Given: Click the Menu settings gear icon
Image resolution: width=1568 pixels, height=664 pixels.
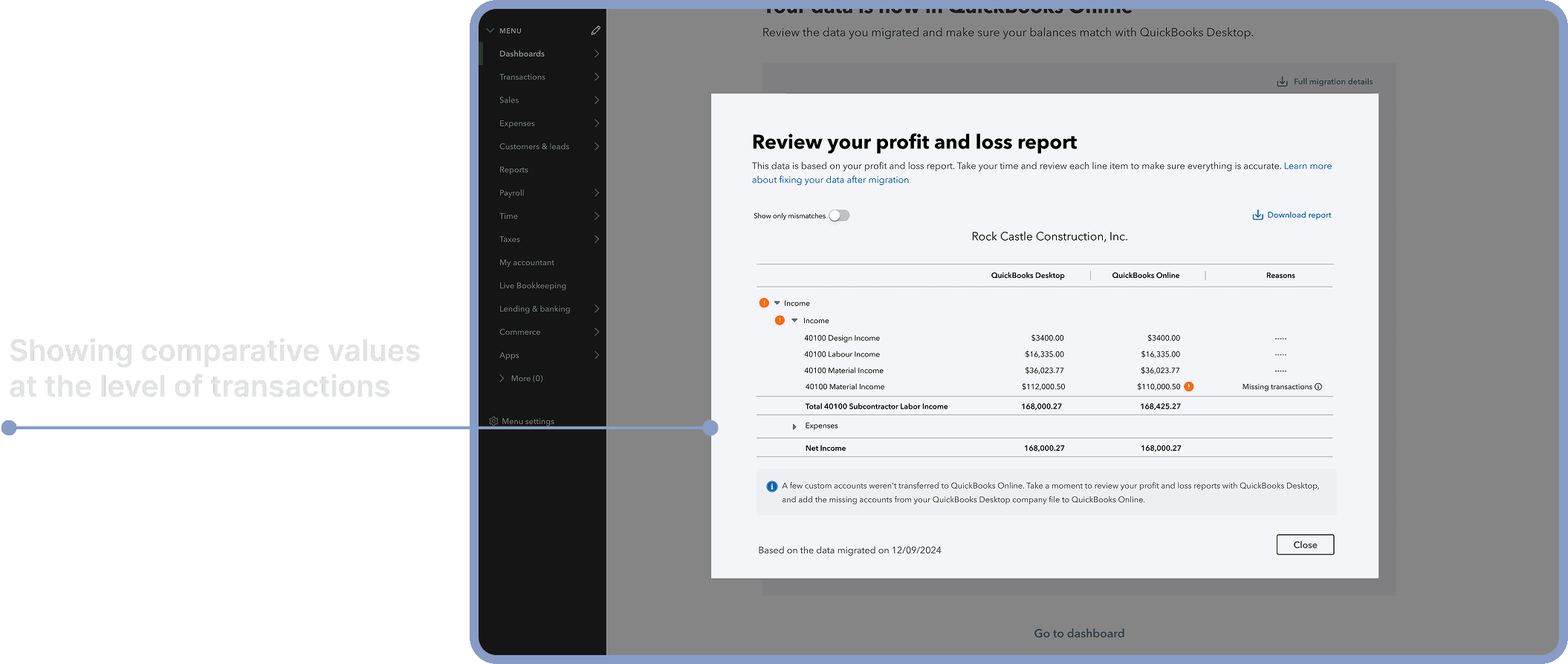Looking at the screenshot, I should pos(493,421).
